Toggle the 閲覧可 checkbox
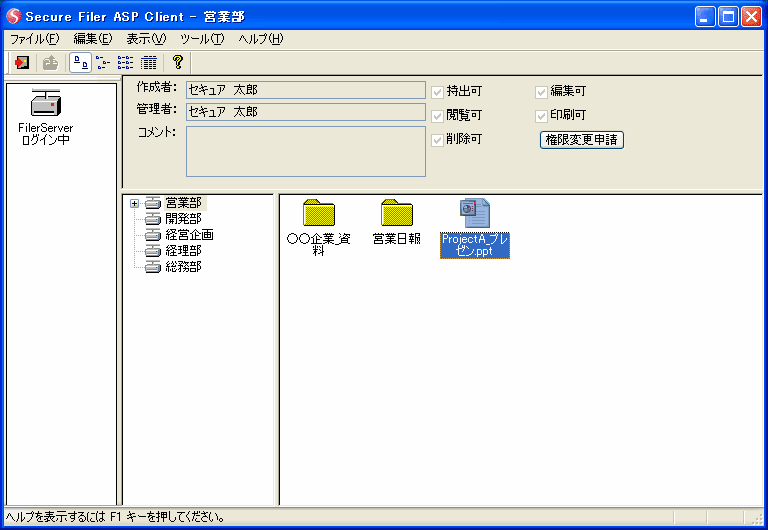768x530 pixels. pos(437,116)
